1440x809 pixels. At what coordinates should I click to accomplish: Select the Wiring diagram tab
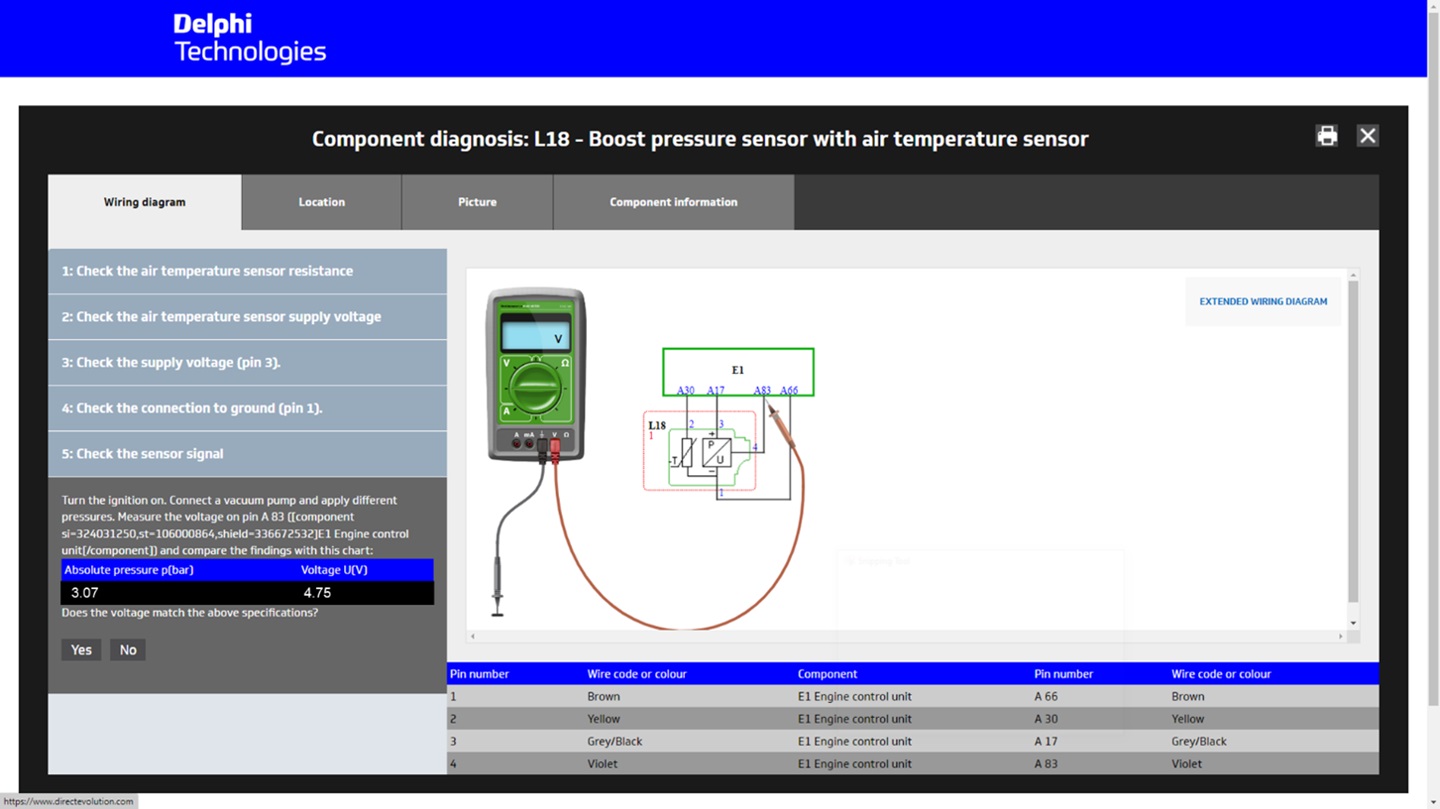pyautogui.click(x=145, y=202)
